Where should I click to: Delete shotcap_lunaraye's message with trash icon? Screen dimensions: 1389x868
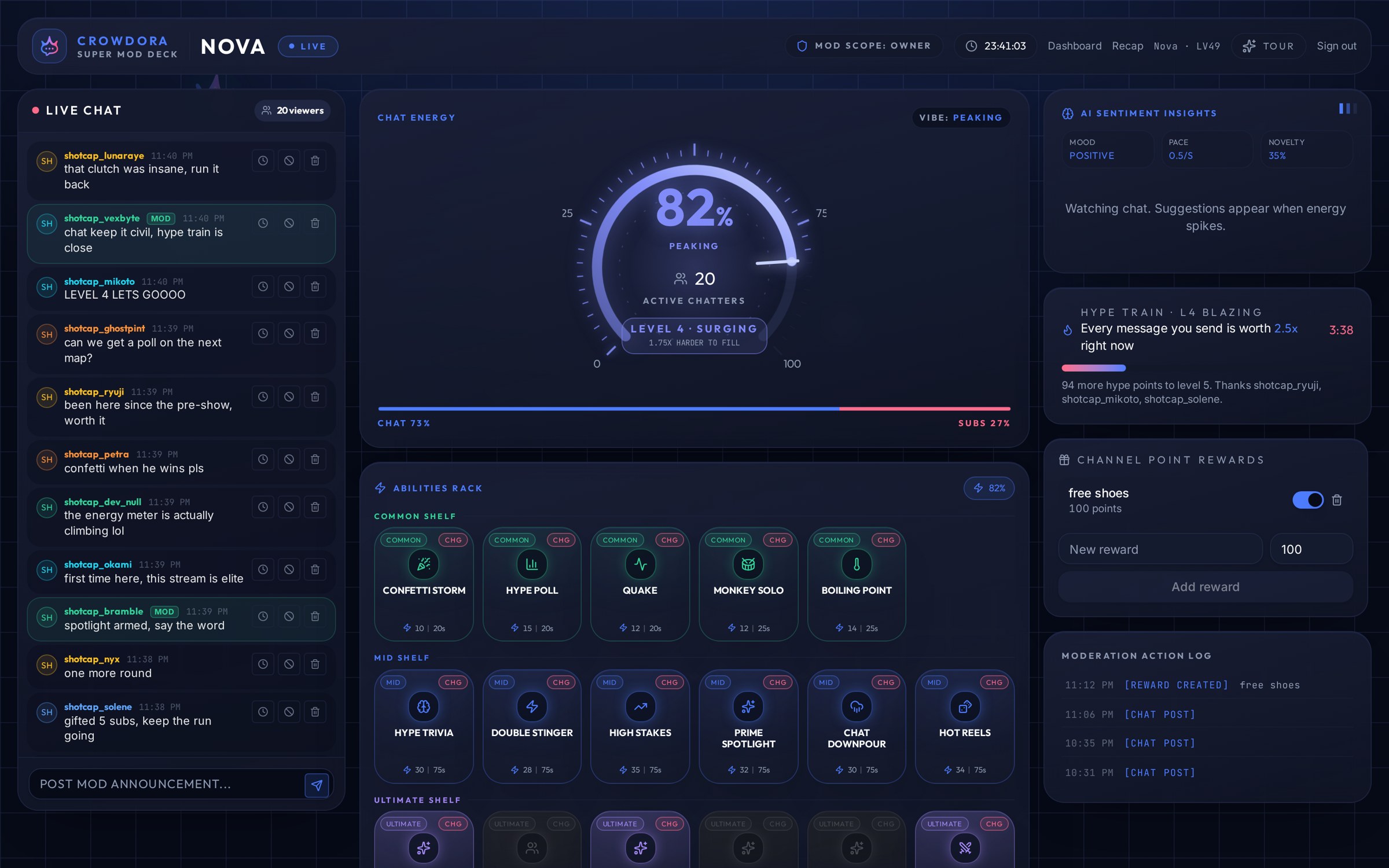[315, 161]
